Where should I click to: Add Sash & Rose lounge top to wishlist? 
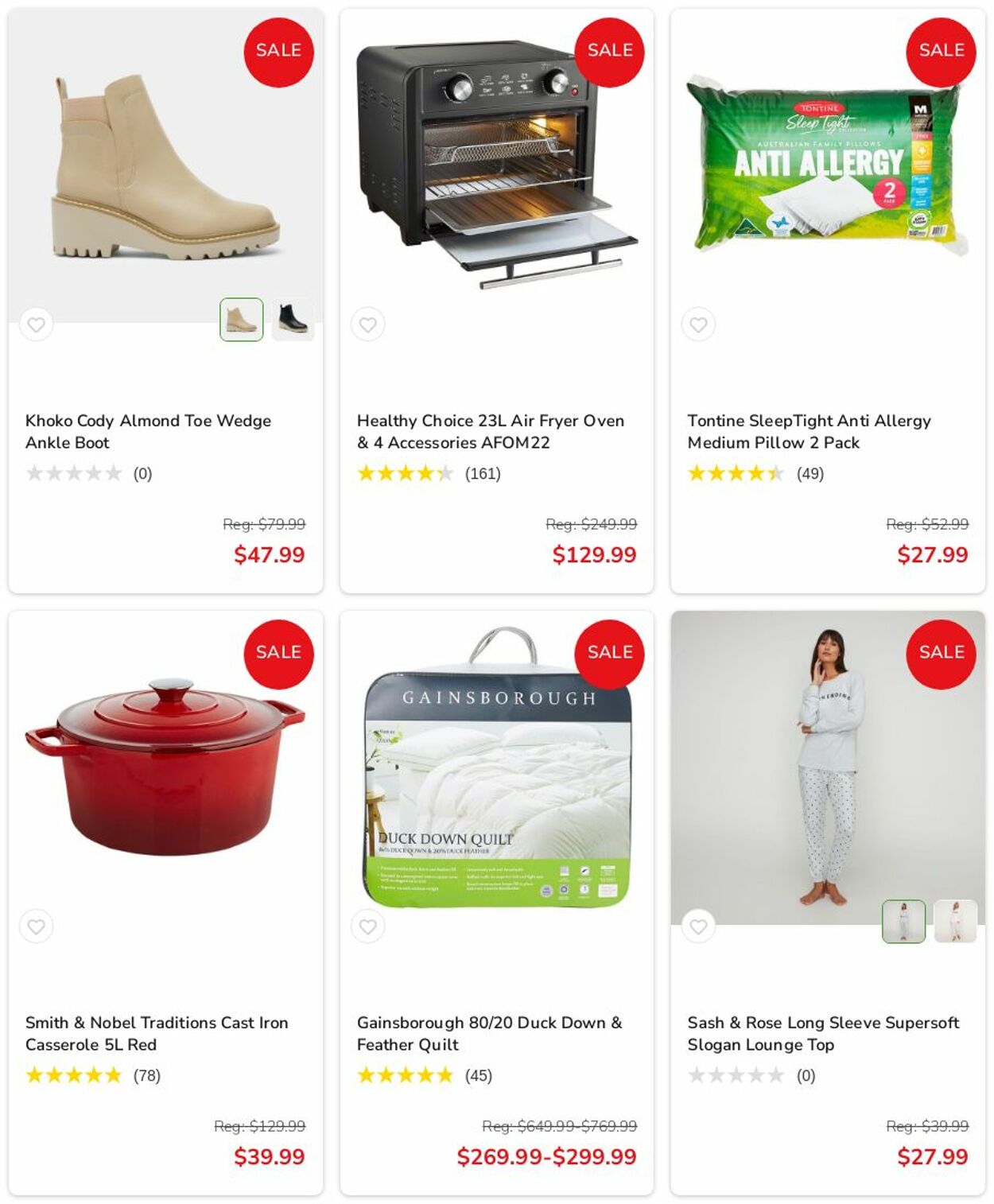pyautogui.click(x=698, y=926)
